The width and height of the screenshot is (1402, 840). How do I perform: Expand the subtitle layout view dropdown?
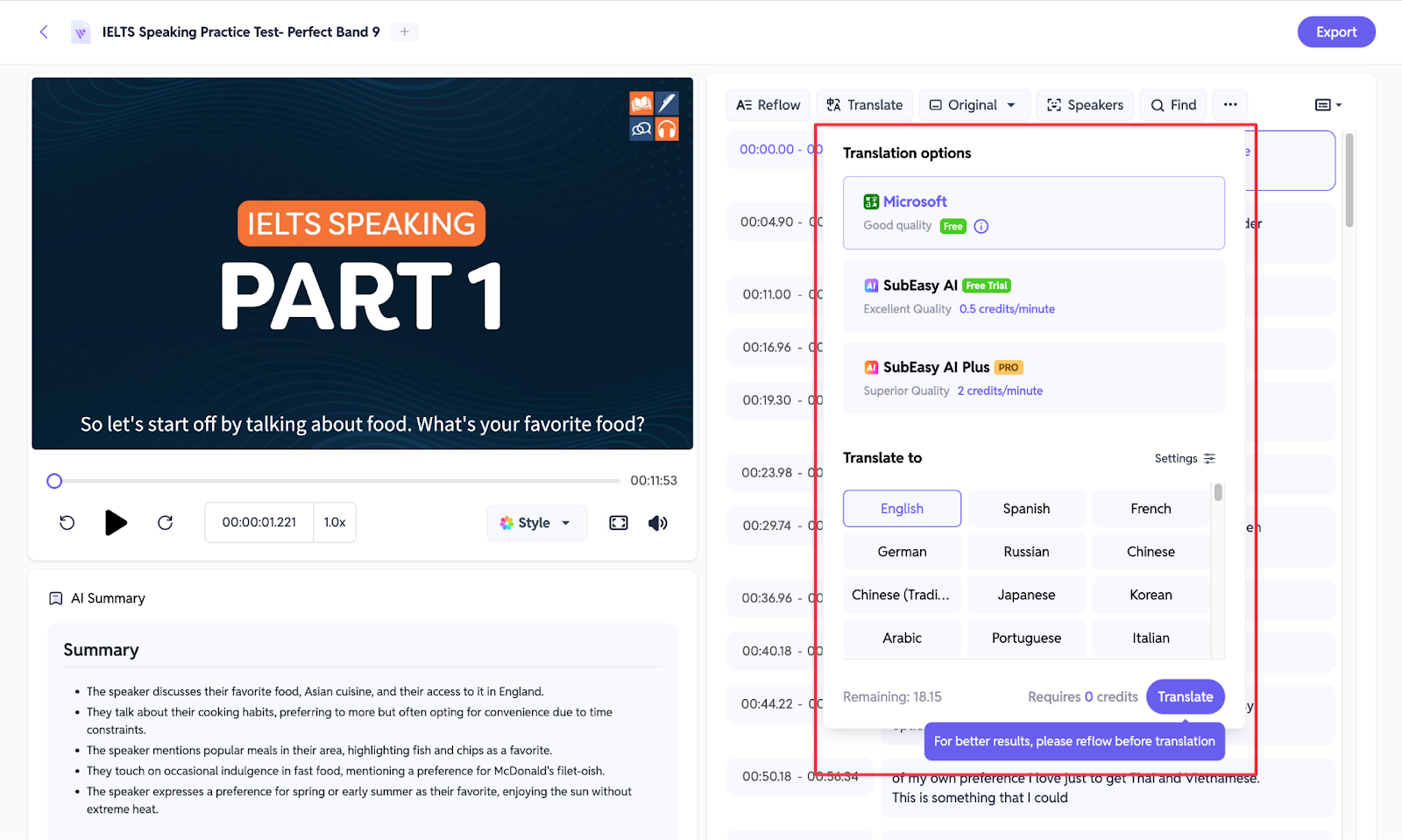point(1328,105)
